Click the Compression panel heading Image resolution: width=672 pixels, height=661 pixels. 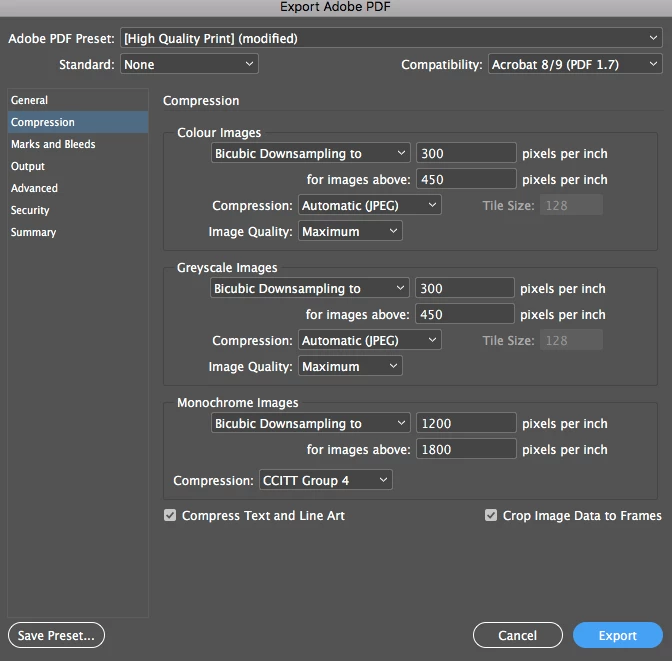click(201, 101)
